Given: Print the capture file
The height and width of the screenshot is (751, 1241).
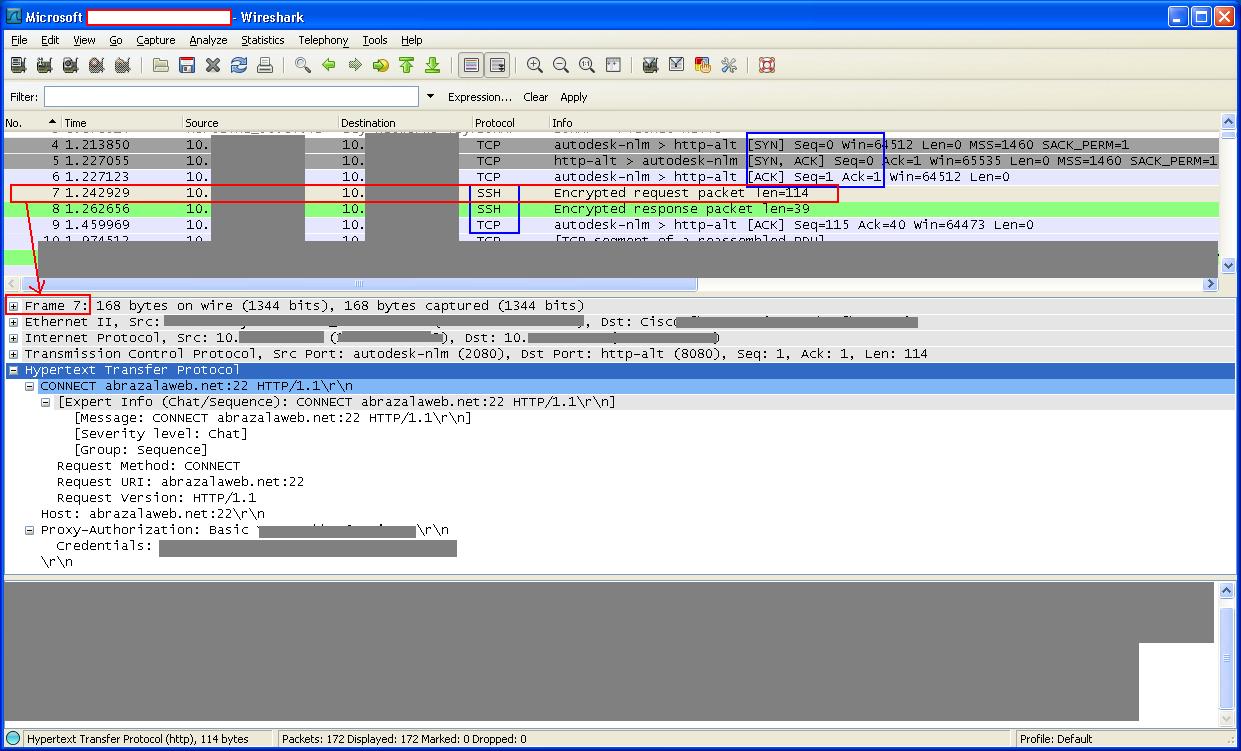Looking at the screenshot, I should click(x=264, y=64).
